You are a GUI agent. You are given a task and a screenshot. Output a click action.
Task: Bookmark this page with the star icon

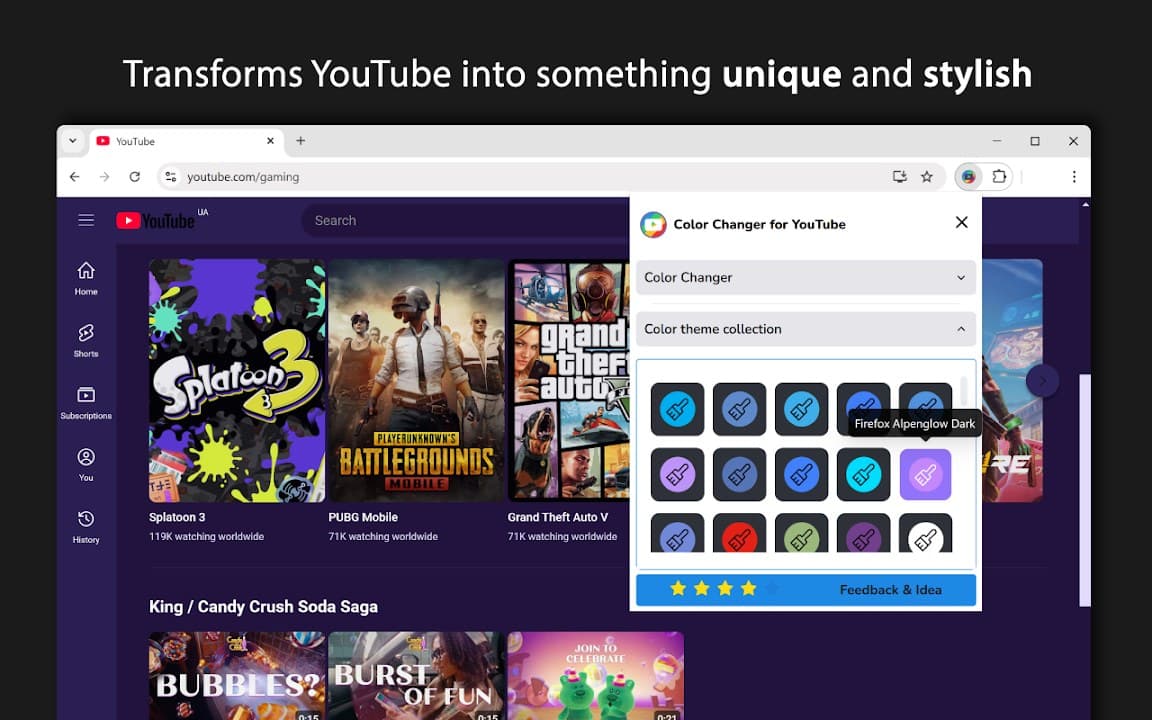click(x=926, y=176)
